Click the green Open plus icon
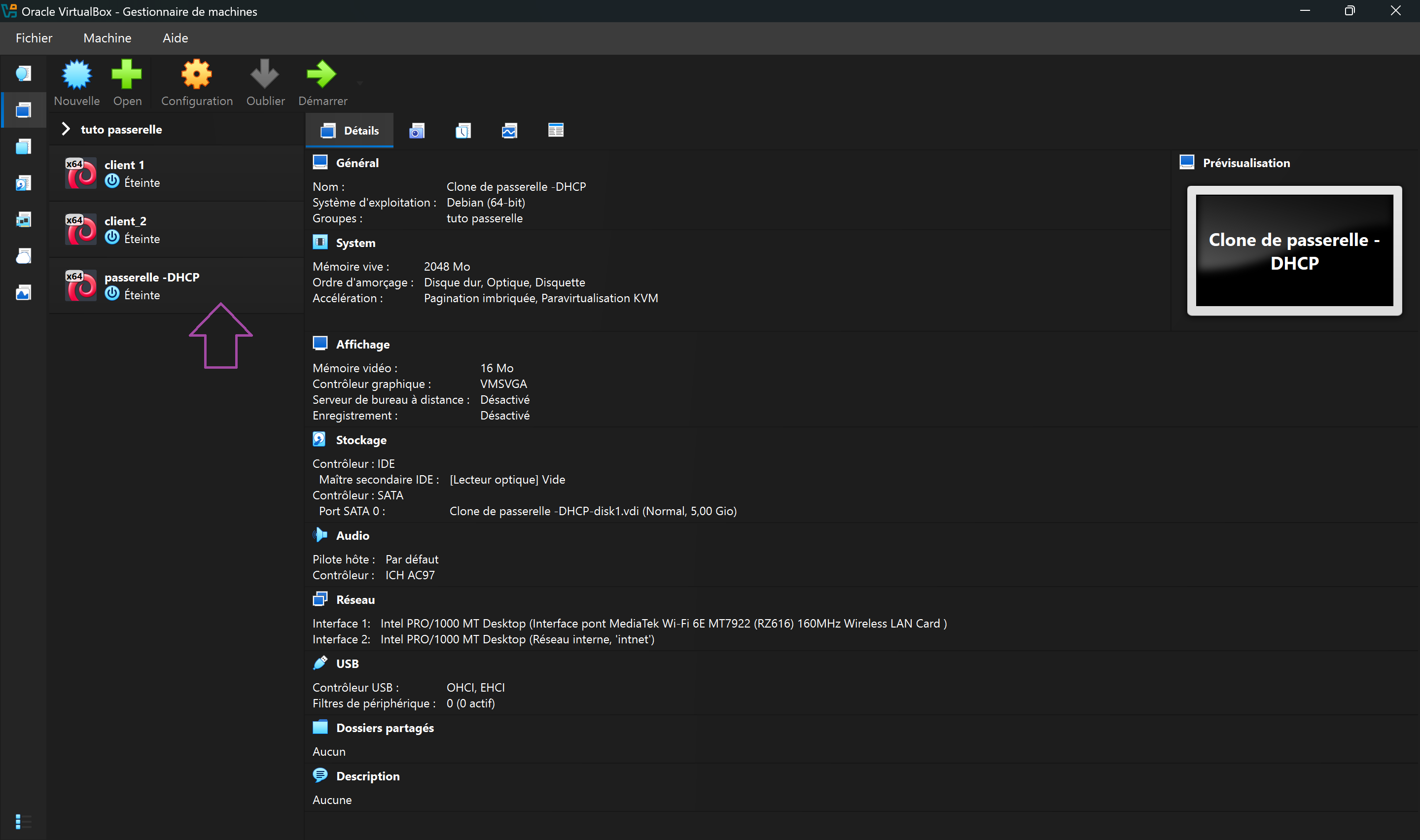This screenshot has width=1420, height=840. pos(127,75)
